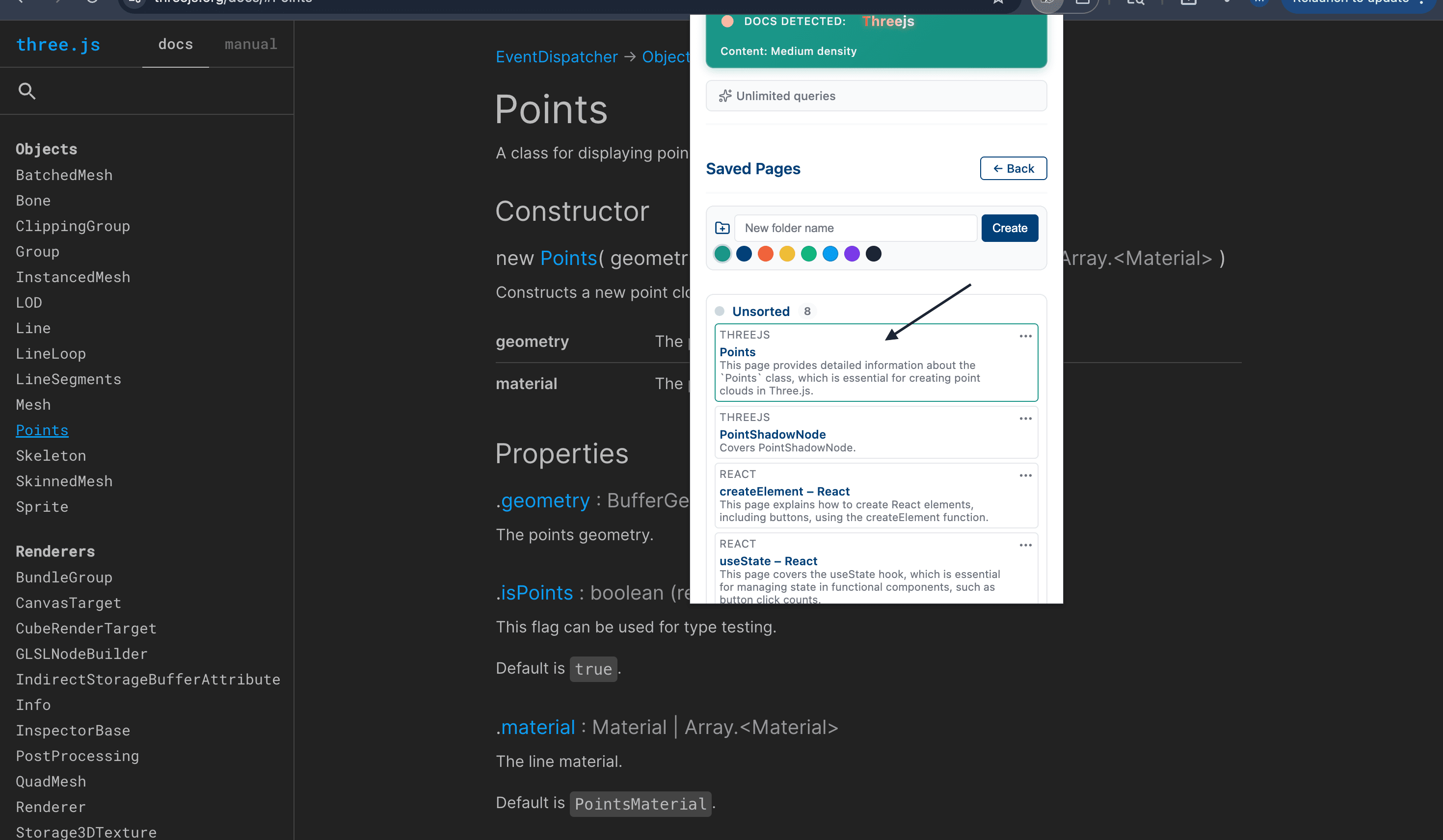Viewport: 1443px width, 840px height.
Task: Click the browser profile avatar
Action: (x=1259, y=2)
